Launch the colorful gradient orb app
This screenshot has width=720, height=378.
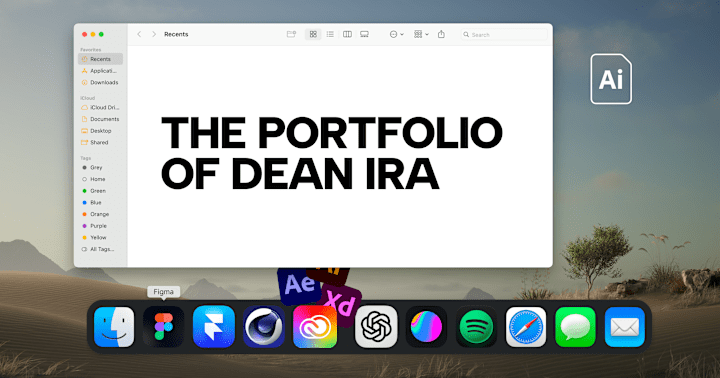(x=426, y=327)
